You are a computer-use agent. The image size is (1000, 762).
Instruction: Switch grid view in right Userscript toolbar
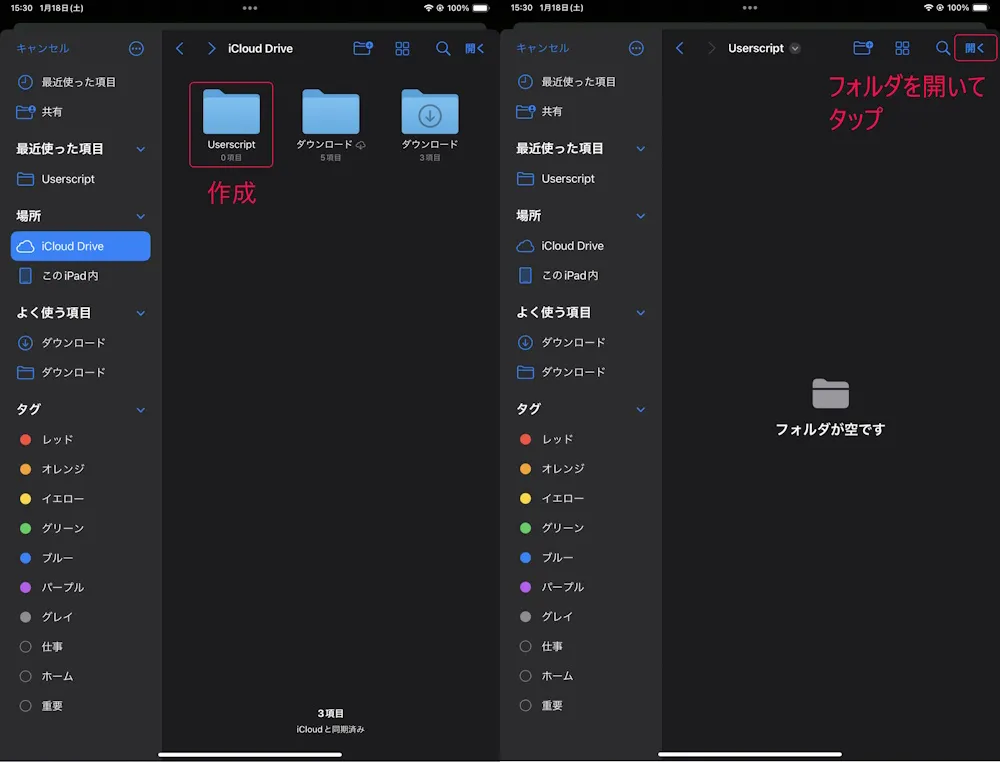tap(902, 48)
